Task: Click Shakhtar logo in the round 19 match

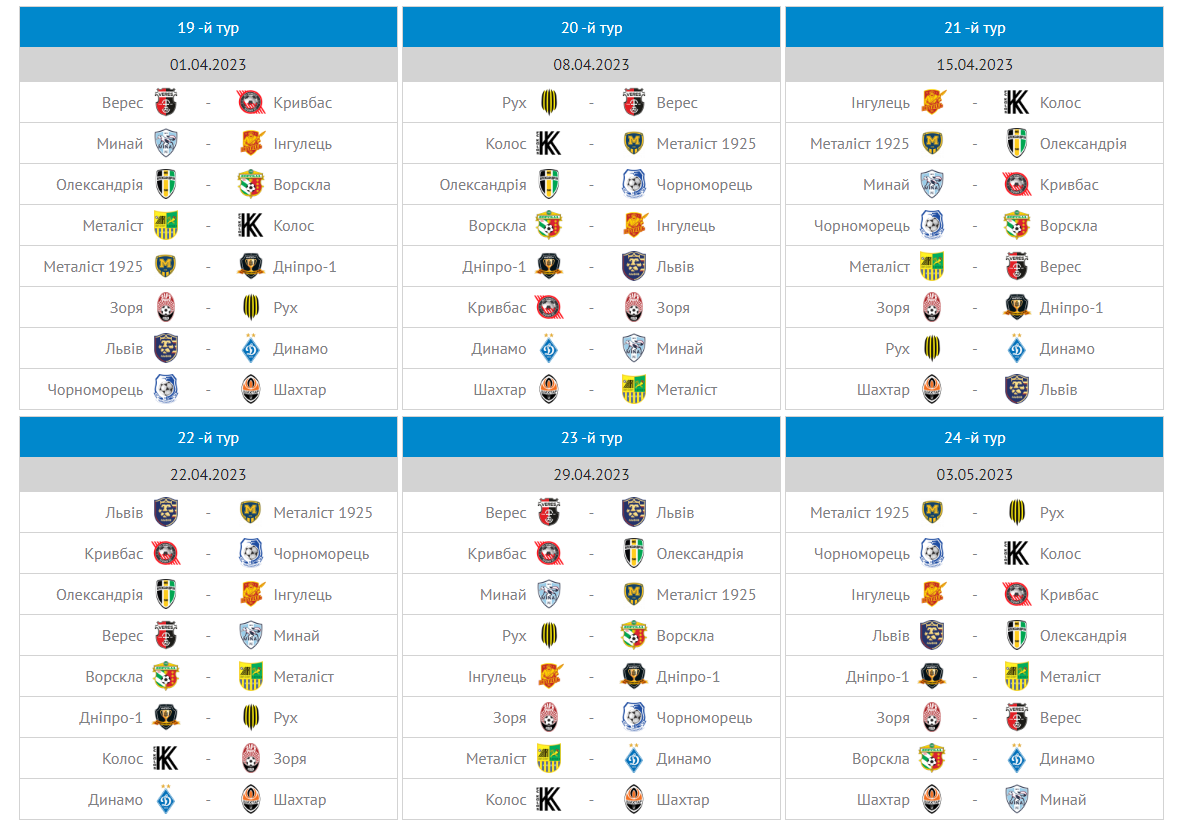Action: pyautogui.click(x=251, y=390)
